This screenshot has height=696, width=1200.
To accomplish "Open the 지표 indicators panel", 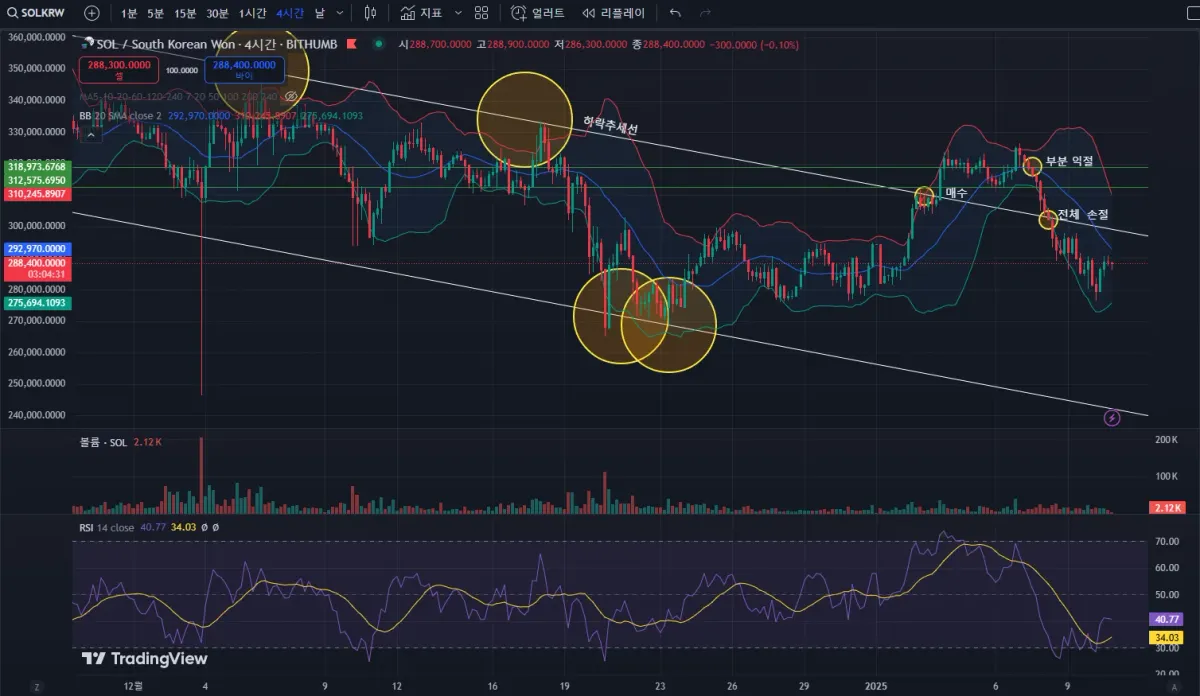I will pos(421,13).
